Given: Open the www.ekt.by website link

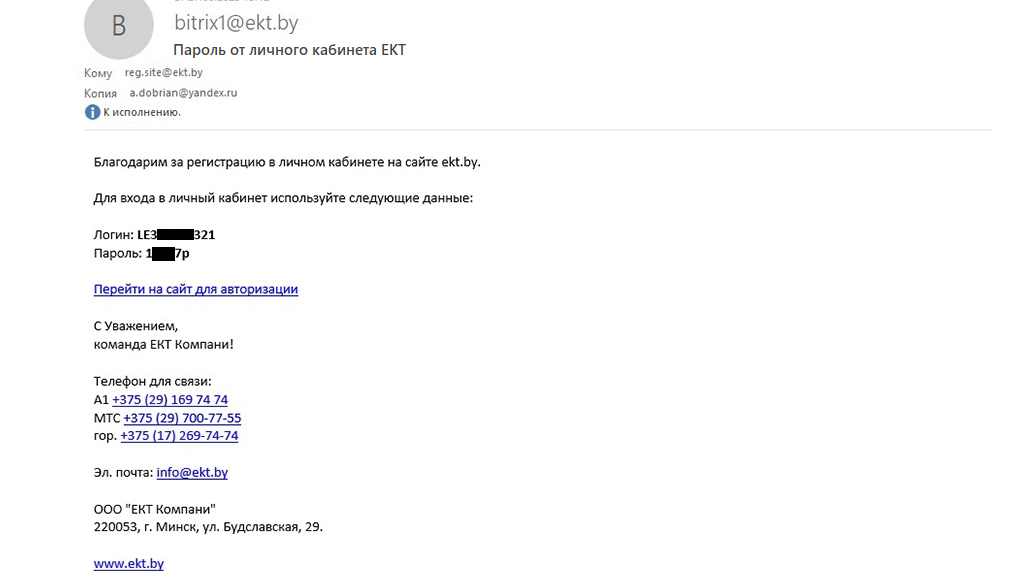Looking at the screenshot, I should (129, 563).
